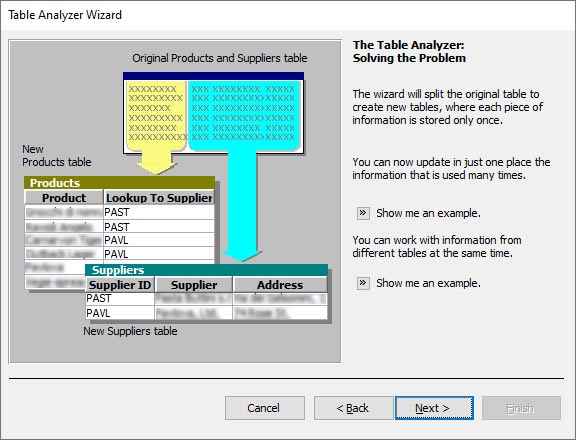576x440 pixels.
Task: Click 'Original Products and Suppliers table' label
Action: [220, 58]
